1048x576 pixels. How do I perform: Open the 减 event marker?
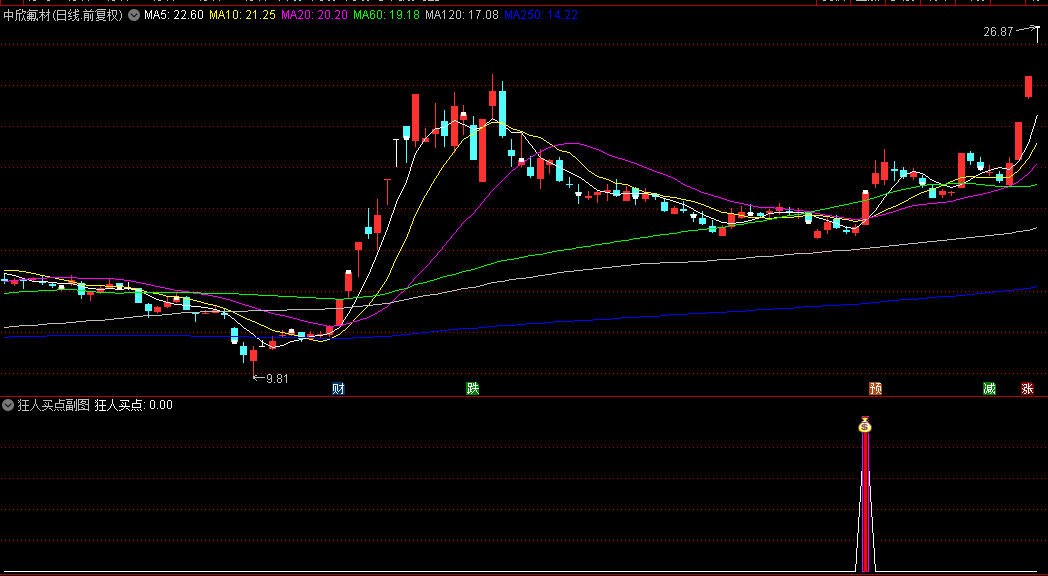tap(989, 389)
